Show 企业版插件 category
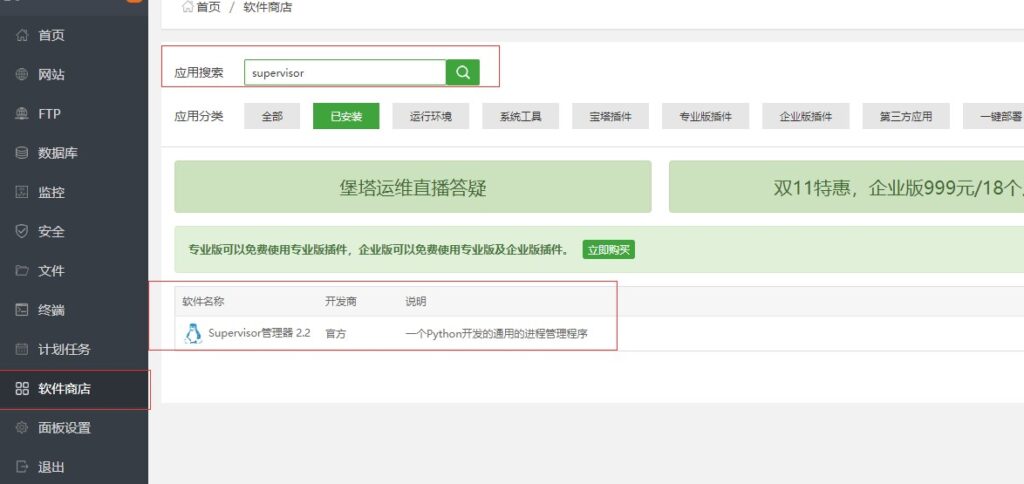 coord(806,116)
